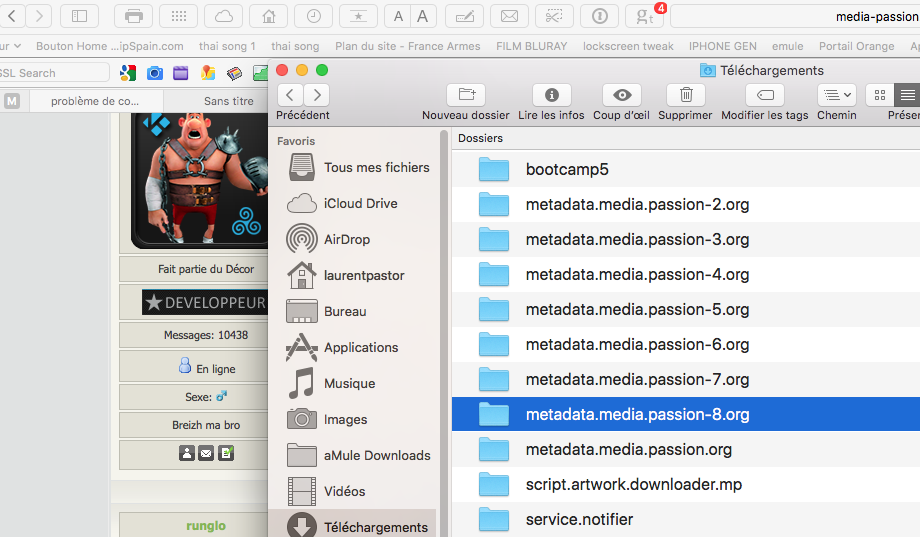Switch to the Sans titre tab
The width and height of the screenshot is (920, 537).
(229, 101)
